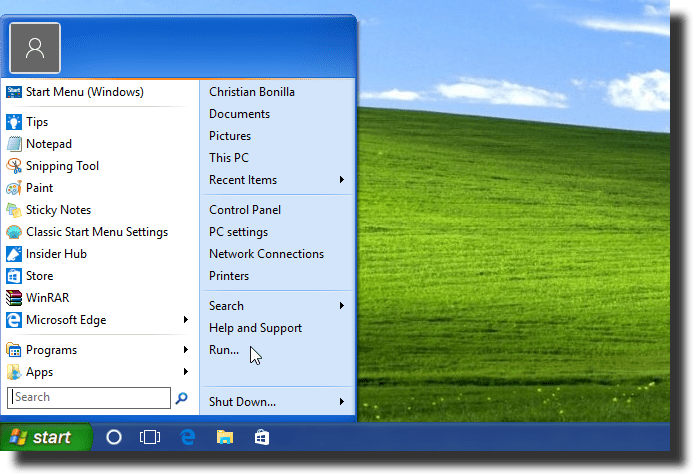Click the Start Menu (Windows) label
The height and width of the screenshot is (474, 693).
[x=85, y=92]
